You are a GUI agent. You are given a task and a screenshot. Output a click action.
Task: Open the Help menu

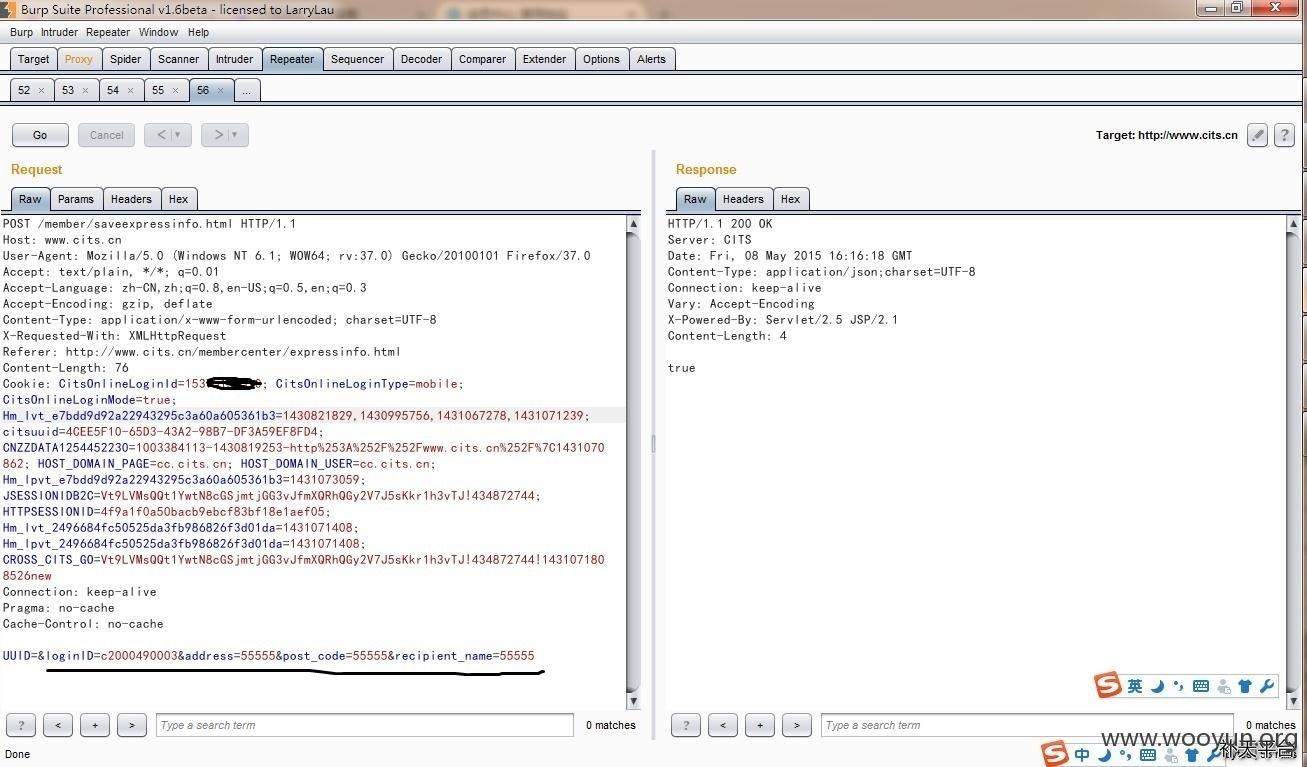tap(199, 32)
